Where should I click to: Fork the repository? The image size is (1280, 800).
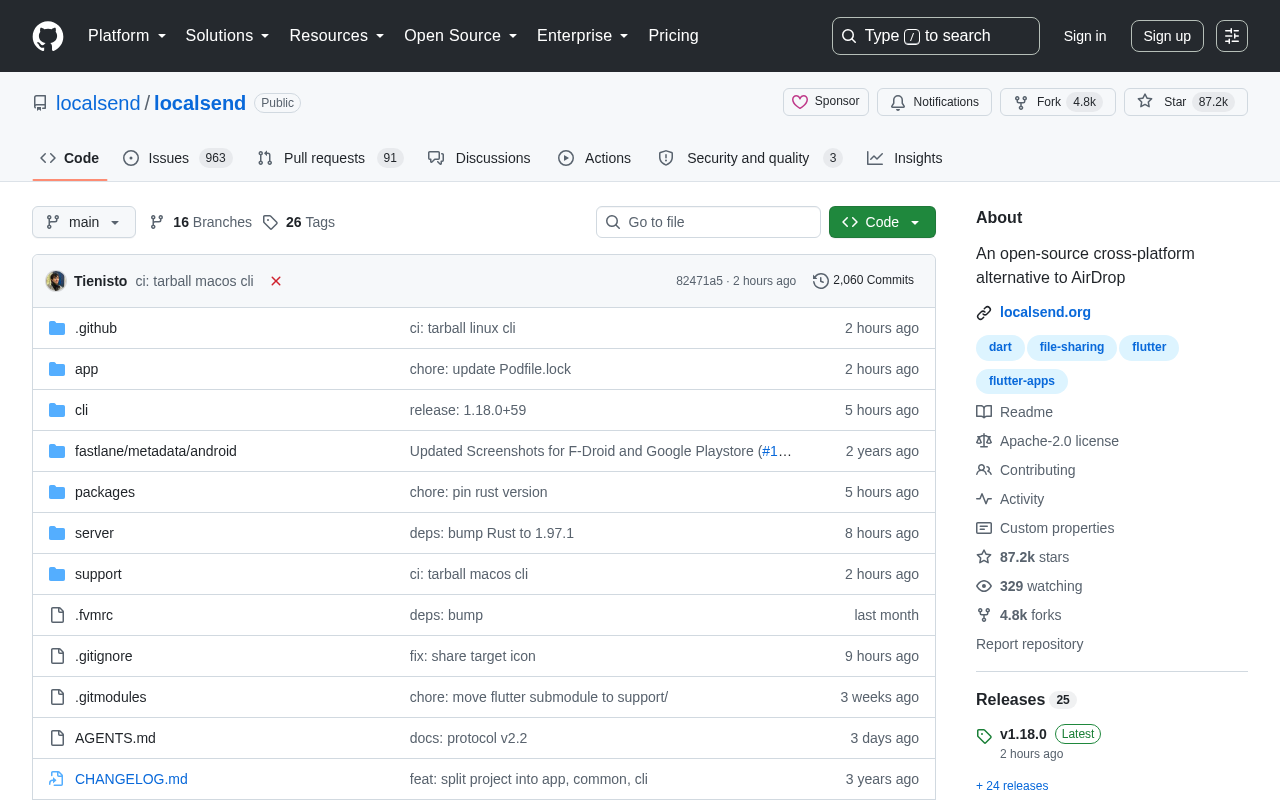coord(1058,102)
